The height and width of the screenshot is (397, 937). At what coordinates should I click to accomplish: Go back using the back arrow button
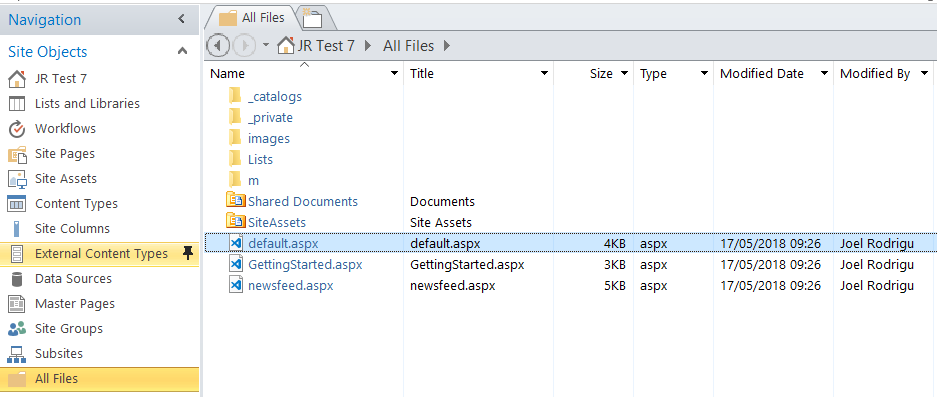tap(218, 45)
